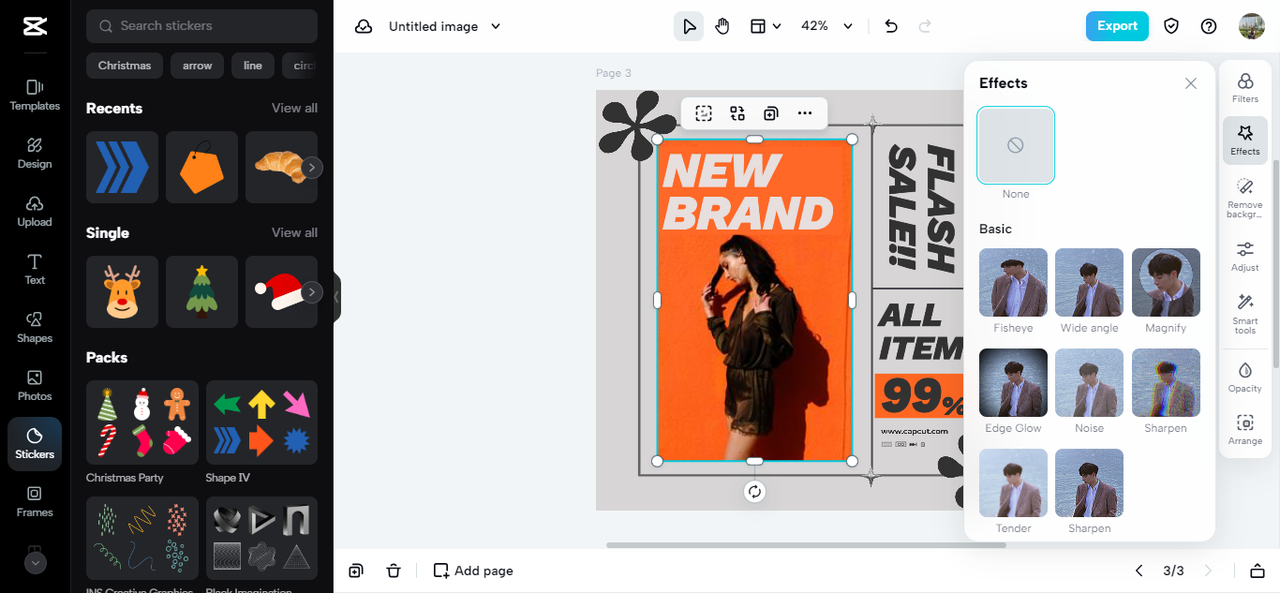The image size is (1280, 593).
Task: Pick the Santa hat sticker
Action: point(281,292)
